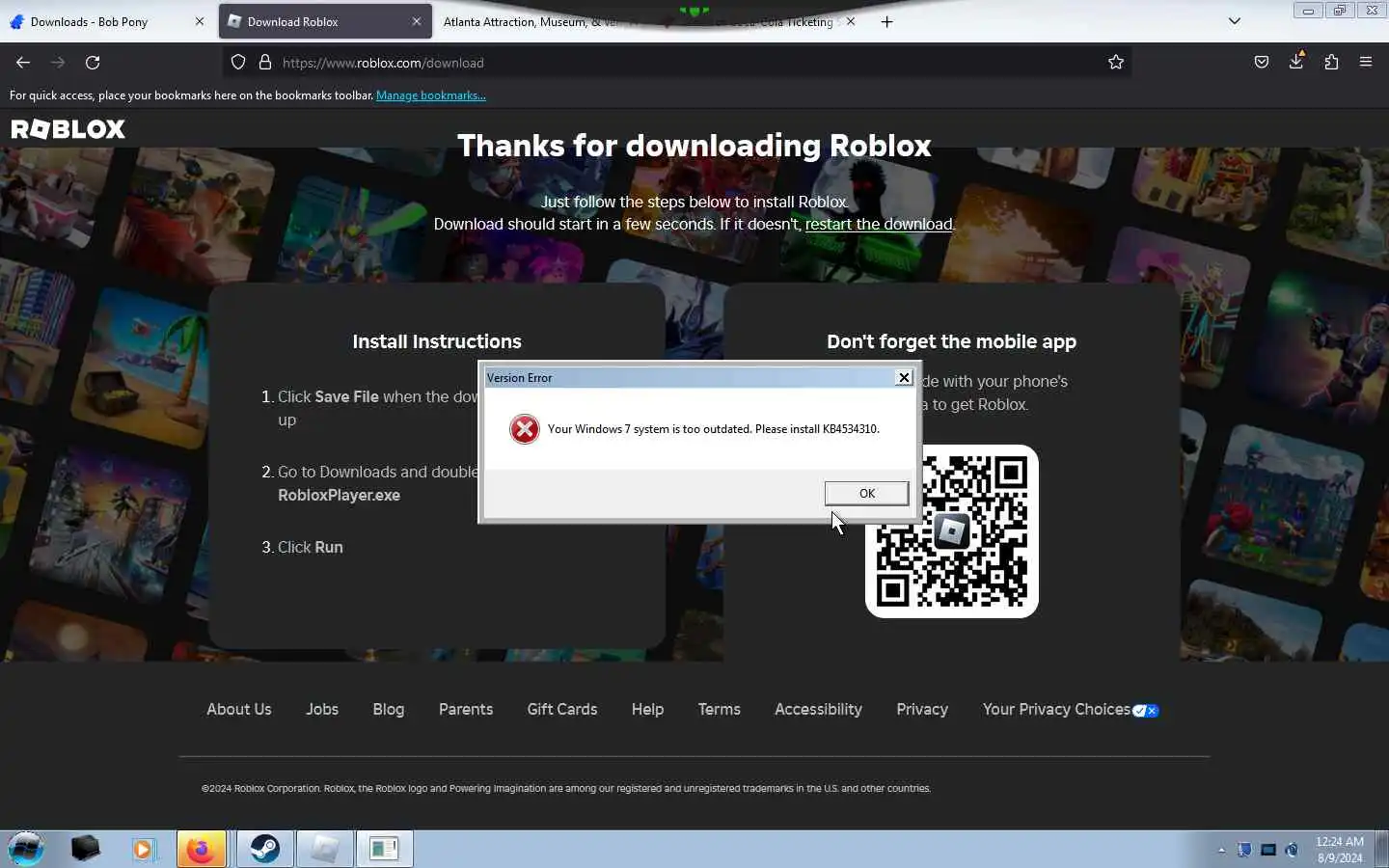Click the RobloxPlayer.exe text

(x=339, y=495)
